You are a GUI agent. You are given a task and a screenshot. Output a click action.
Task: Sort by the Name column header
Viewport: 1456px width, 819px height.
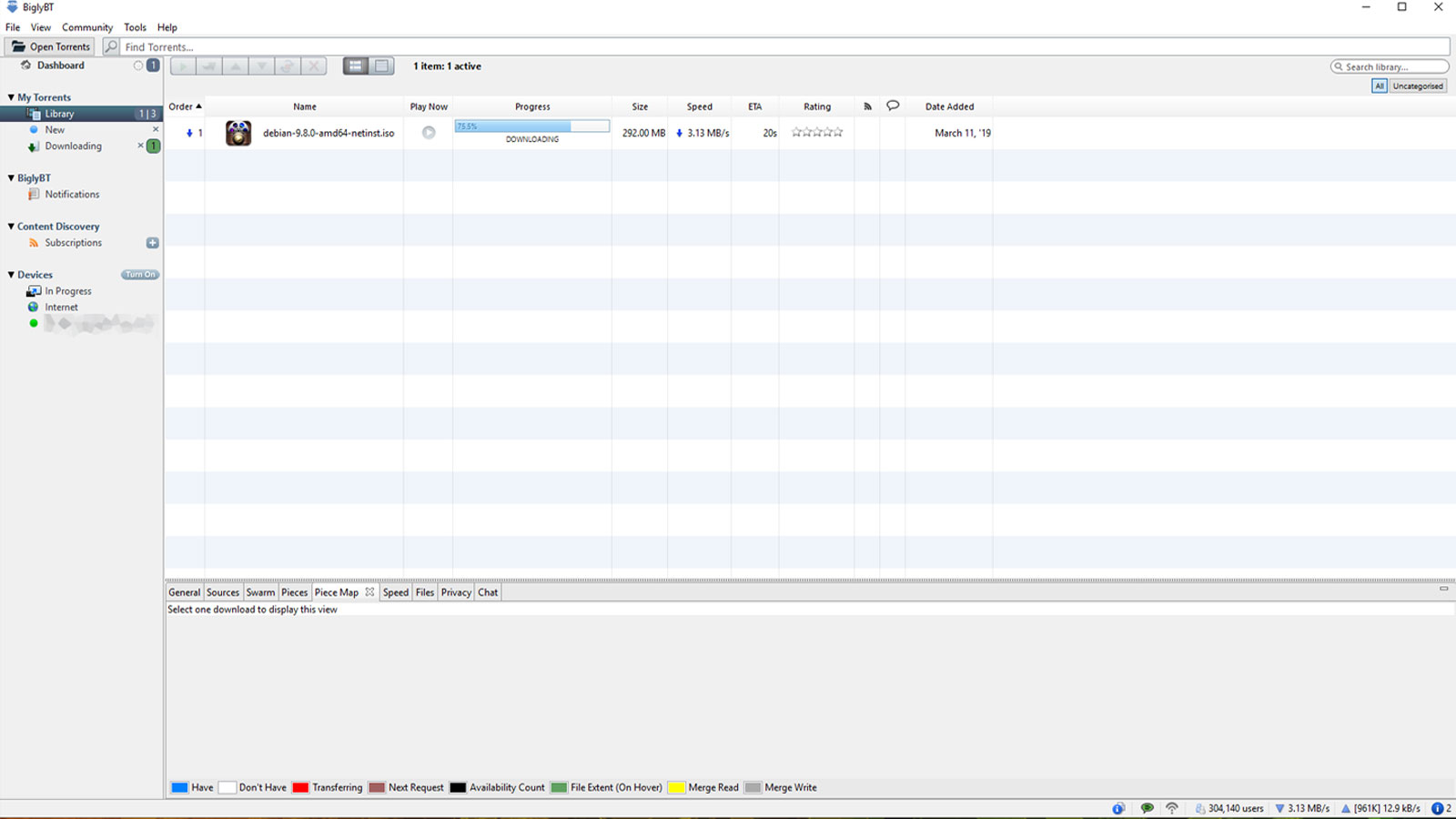[x=305, y=106]
